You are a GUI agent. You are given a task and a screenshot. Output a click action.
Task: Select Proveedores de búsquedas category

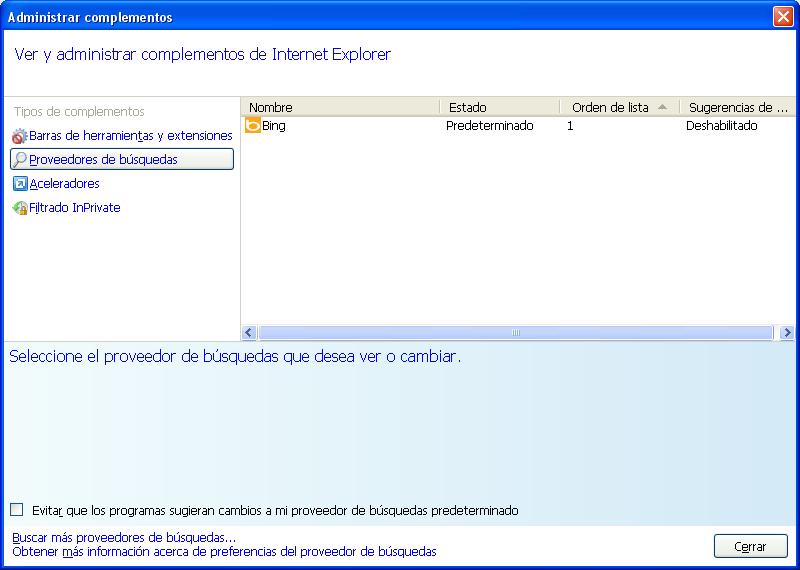pyautogui.click(x=122, y=159)
